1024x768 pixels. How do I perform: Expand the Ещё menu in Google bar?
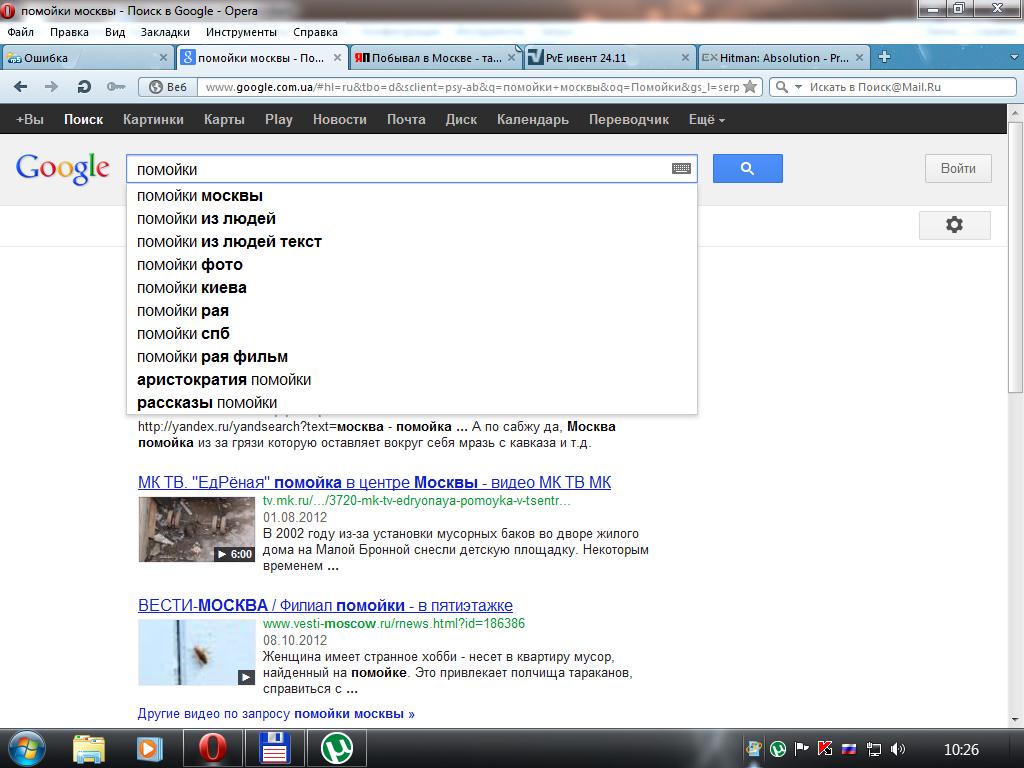point(707,120)
